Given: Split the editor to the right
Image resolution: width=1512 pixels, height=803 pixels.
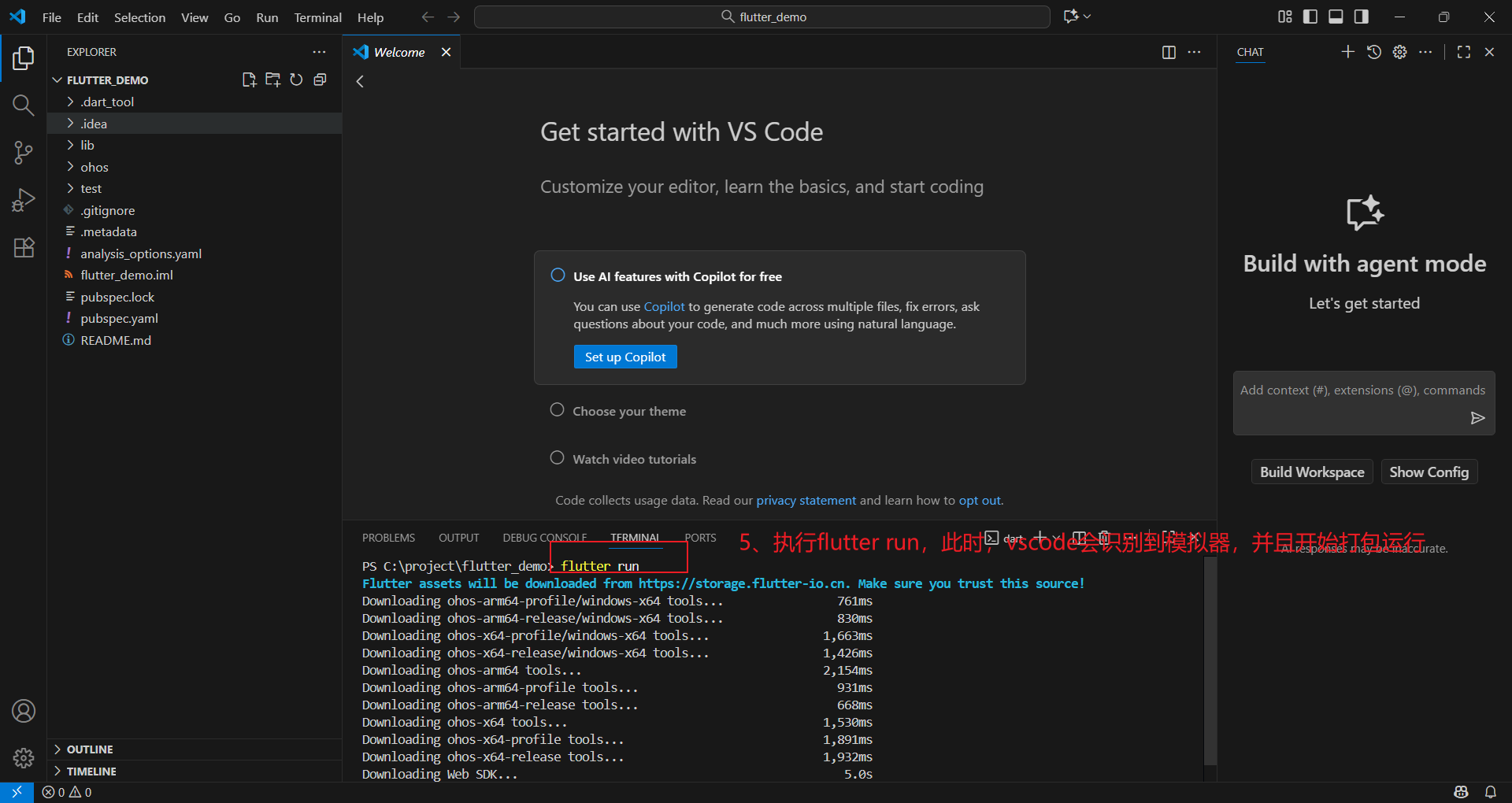Looking at the screenshot, I should coord(1169,52).
